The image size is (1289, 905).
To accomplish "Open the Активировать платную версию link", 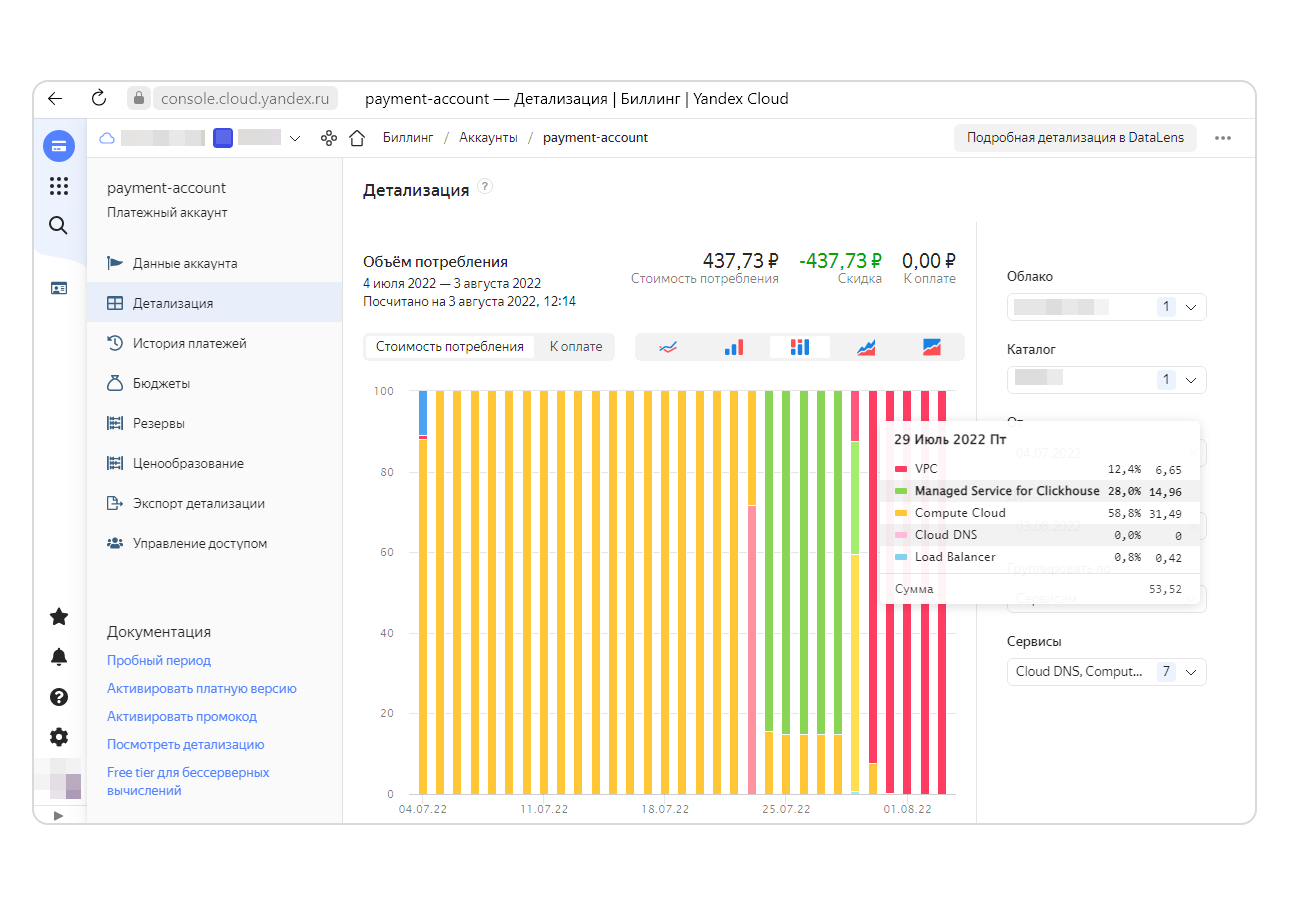I will [202, 689].
